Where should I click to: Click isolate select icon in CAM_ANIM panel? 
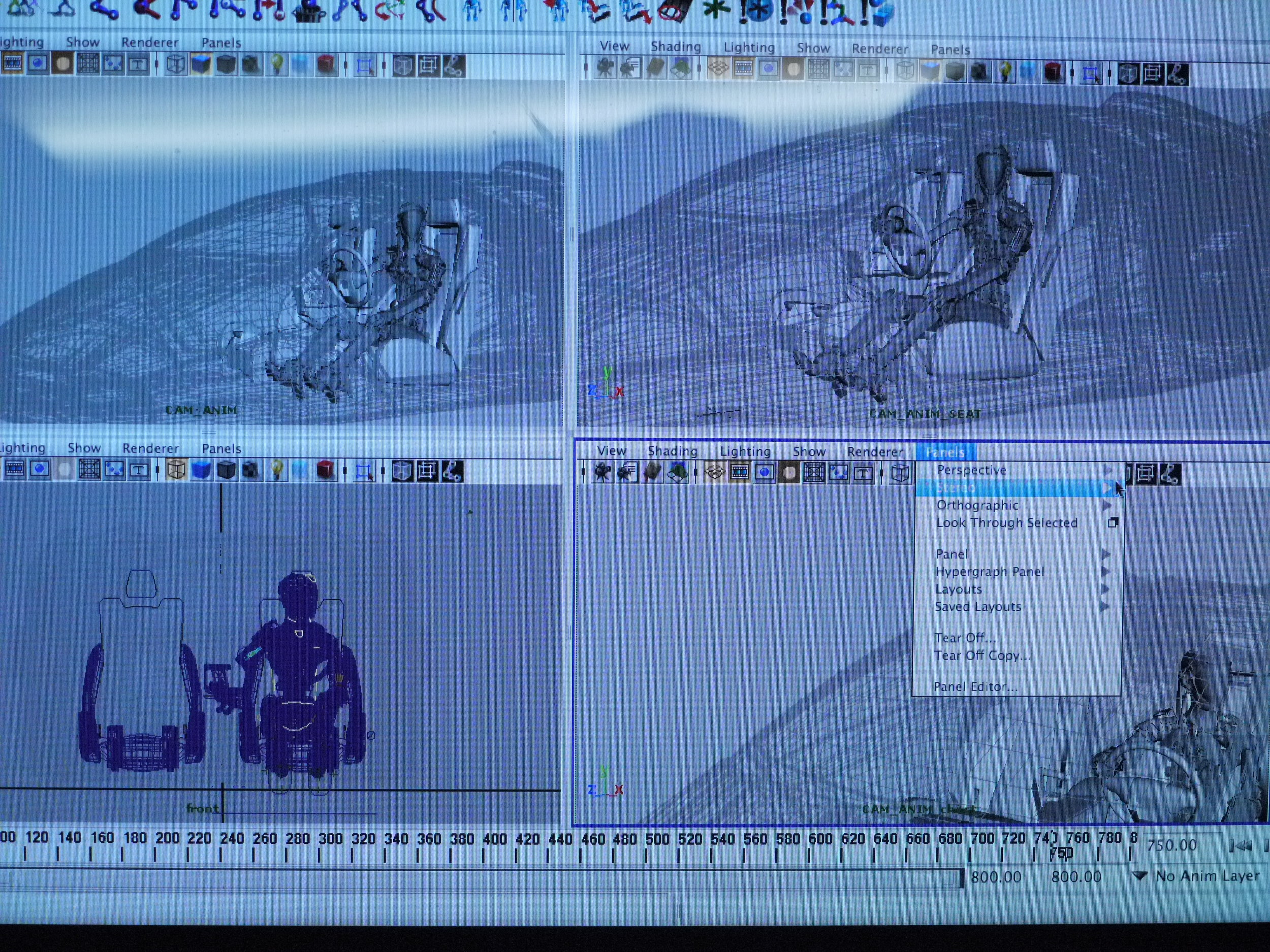tap(365, 67)
